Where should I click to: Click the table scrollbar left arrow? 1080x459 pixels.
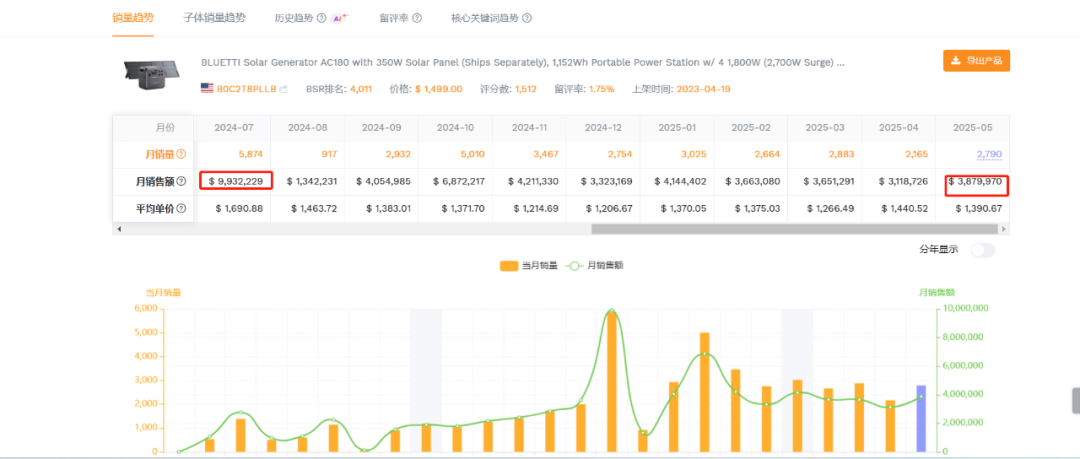coord(119,229)
